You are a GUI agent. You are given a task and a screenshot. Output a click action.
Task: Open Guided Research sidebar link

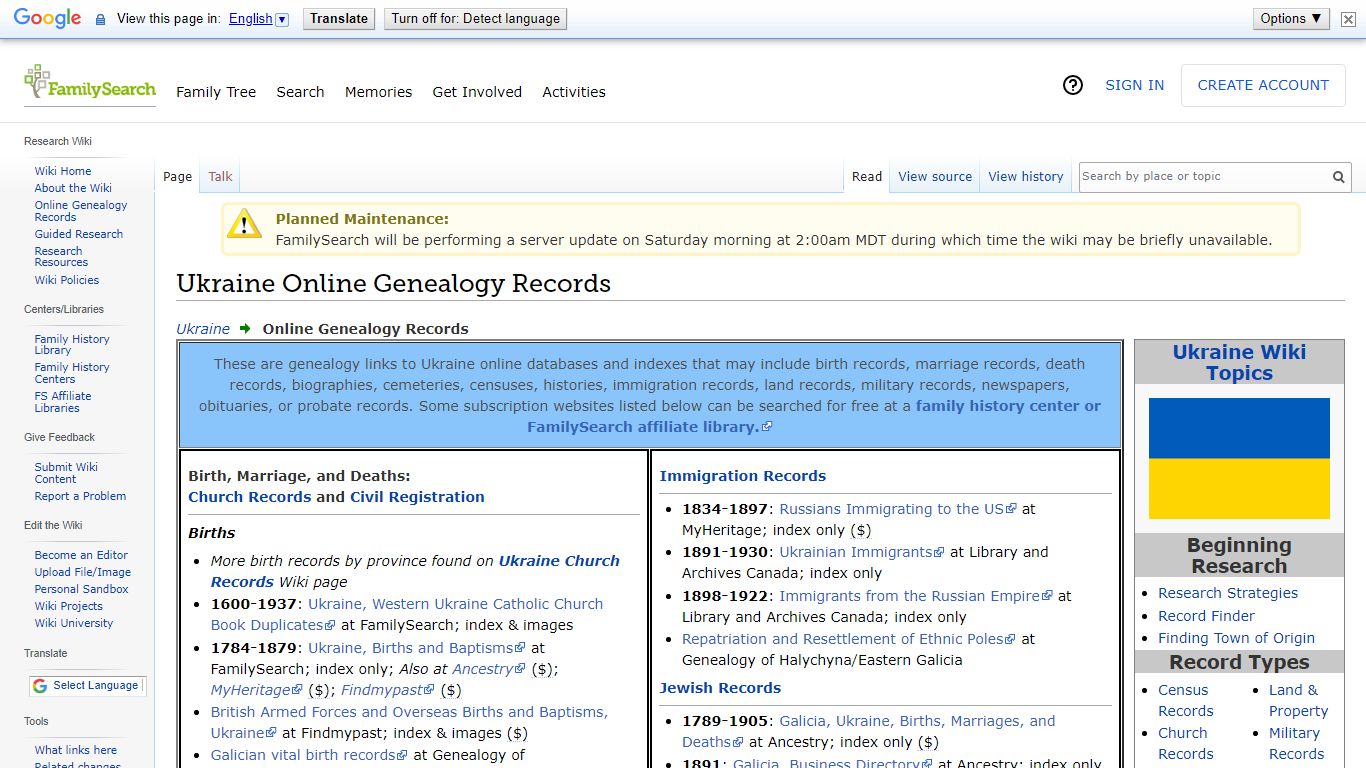79,234
